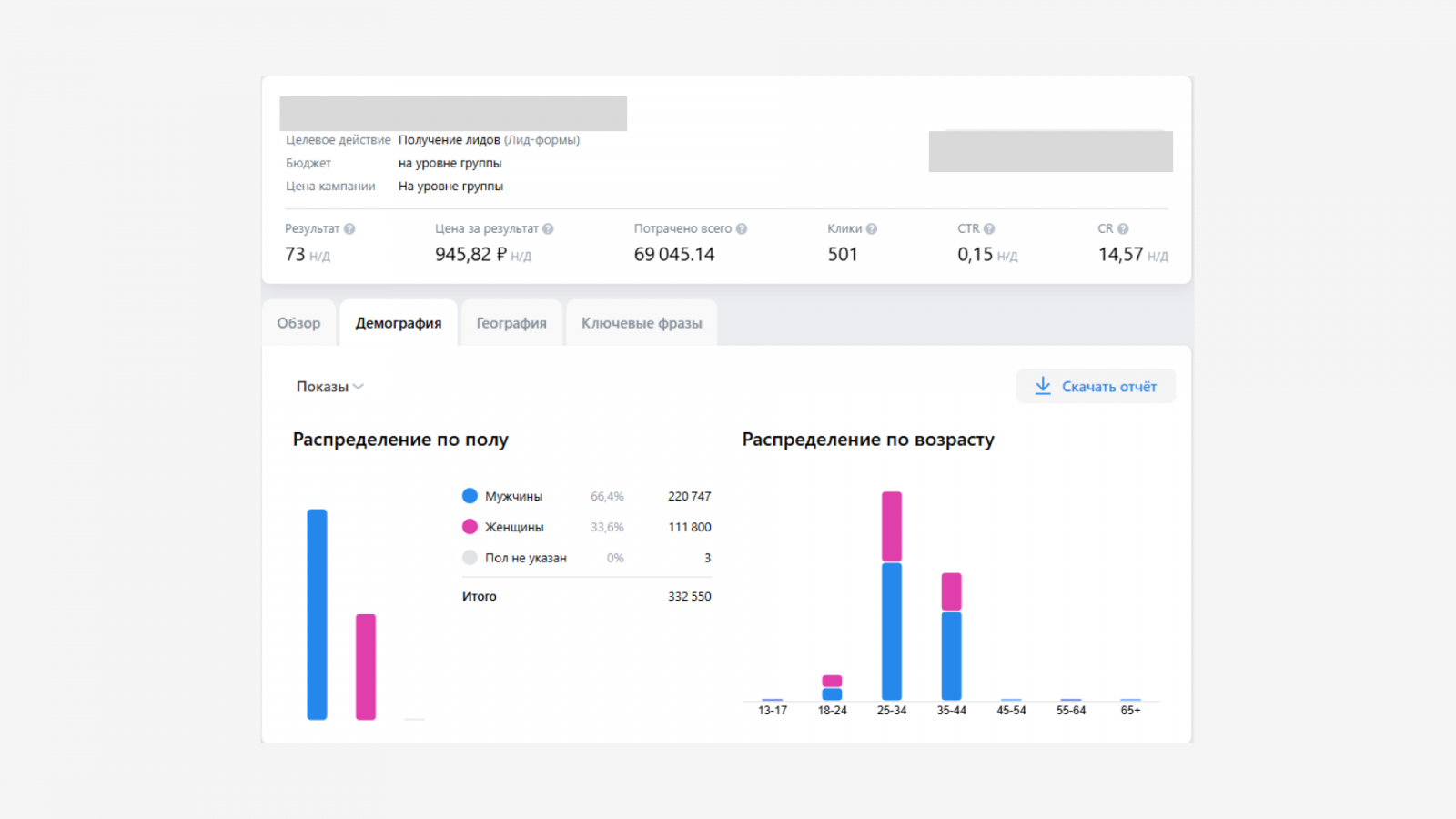Click help icon next to Результат
1456x819 pixels.
coord(349,229)
